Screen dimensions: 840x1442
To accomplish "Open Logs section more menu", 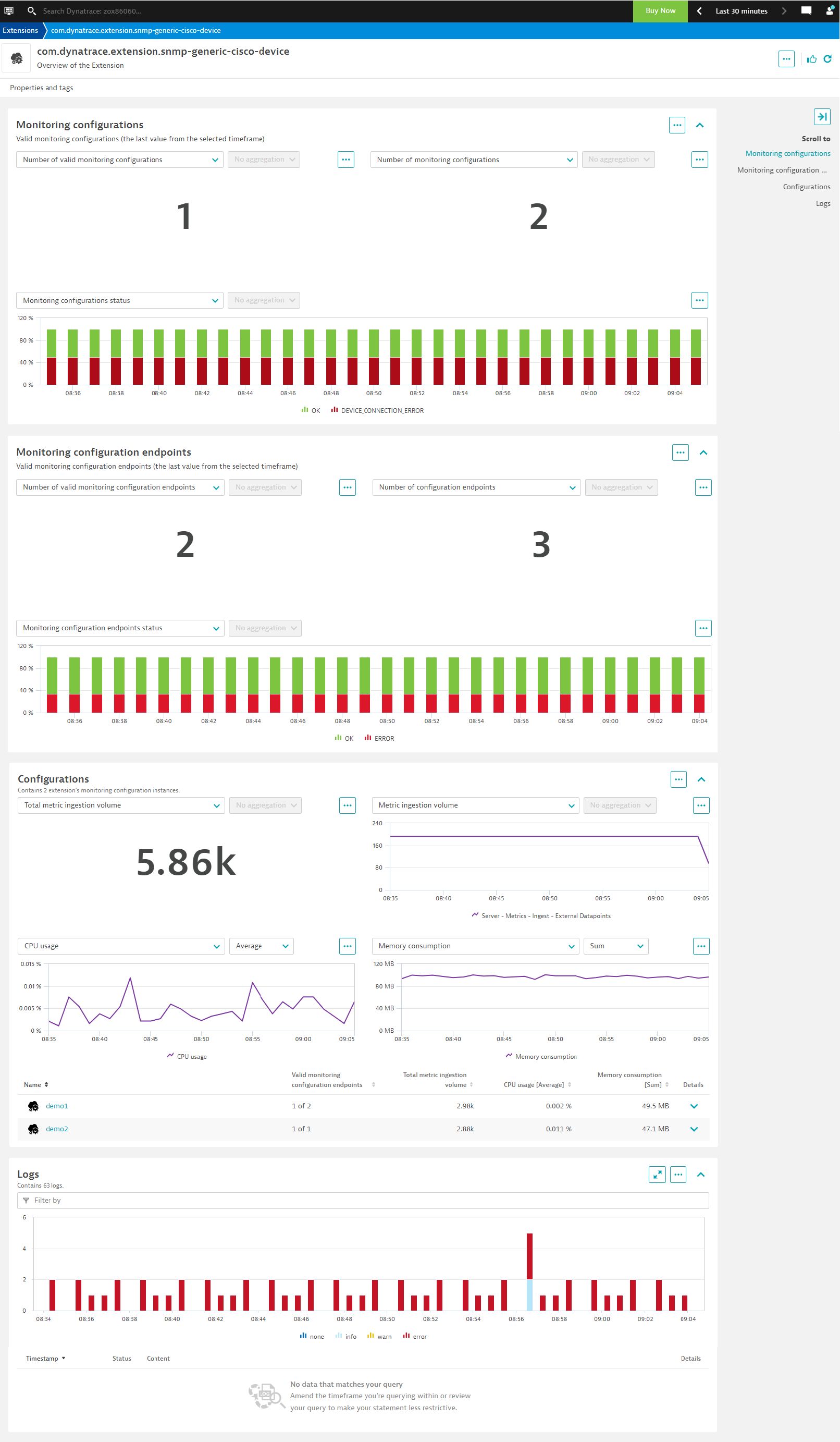I will (678, 1175).
